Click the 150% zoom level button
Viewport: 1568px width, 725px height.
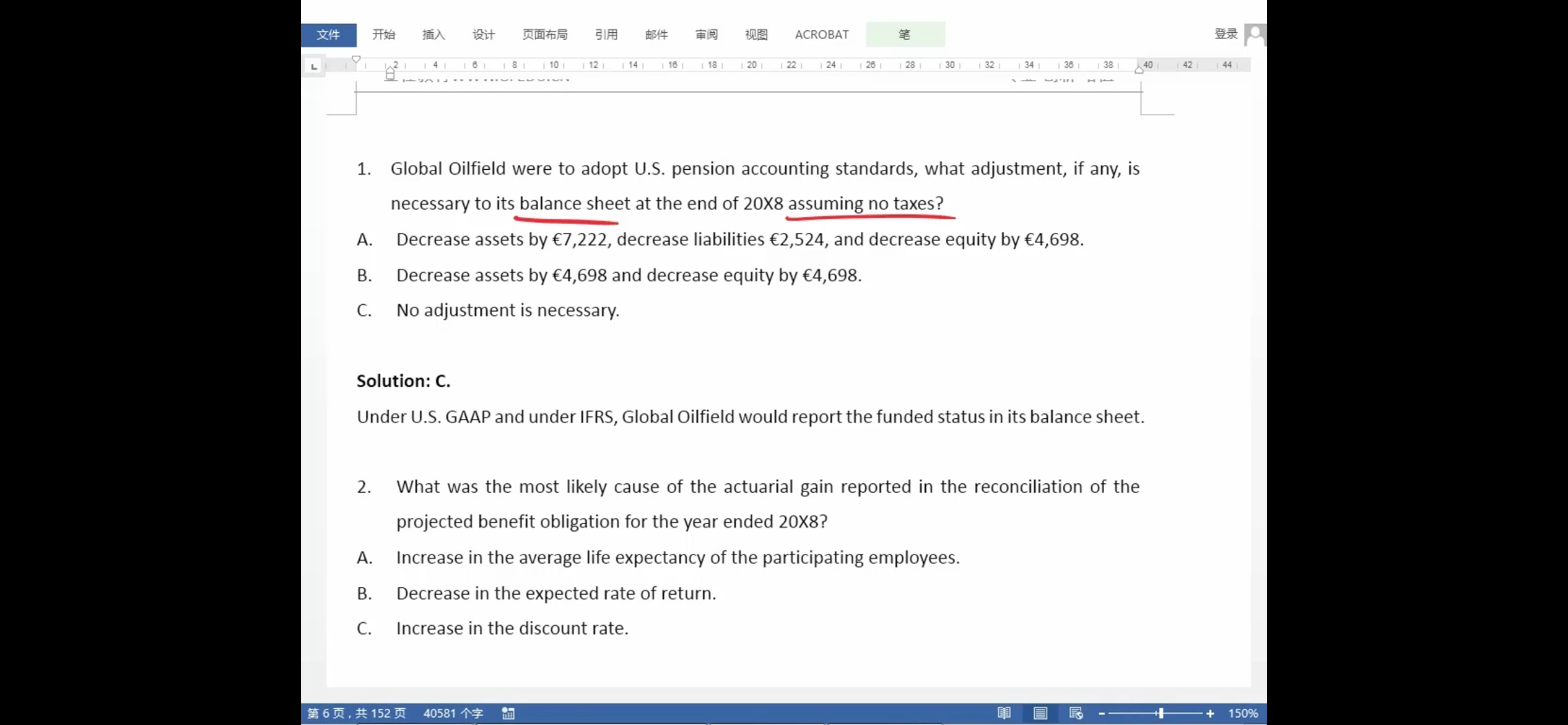(1243, 713)
